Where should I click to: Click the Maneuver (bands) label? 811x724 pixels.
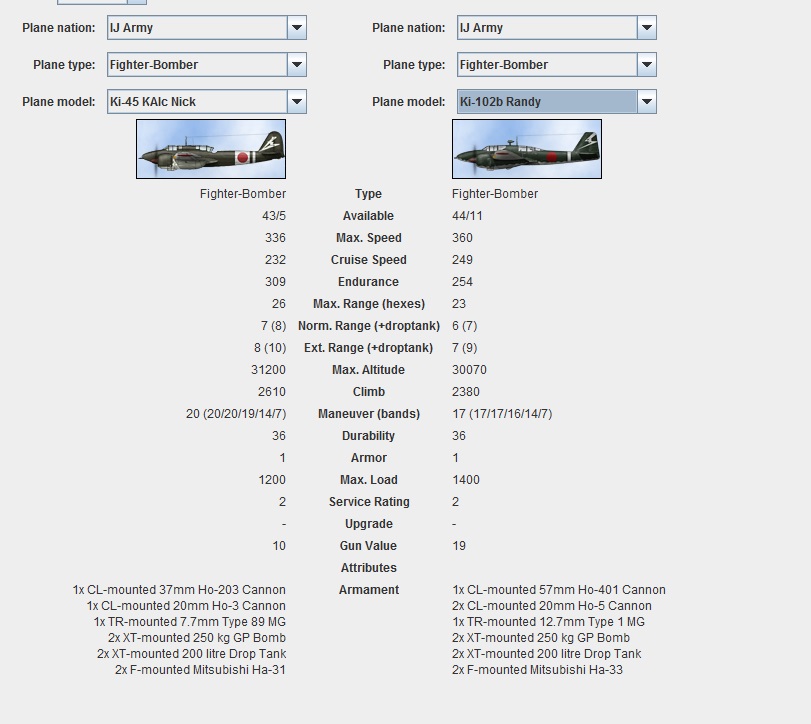coord(369,414)
